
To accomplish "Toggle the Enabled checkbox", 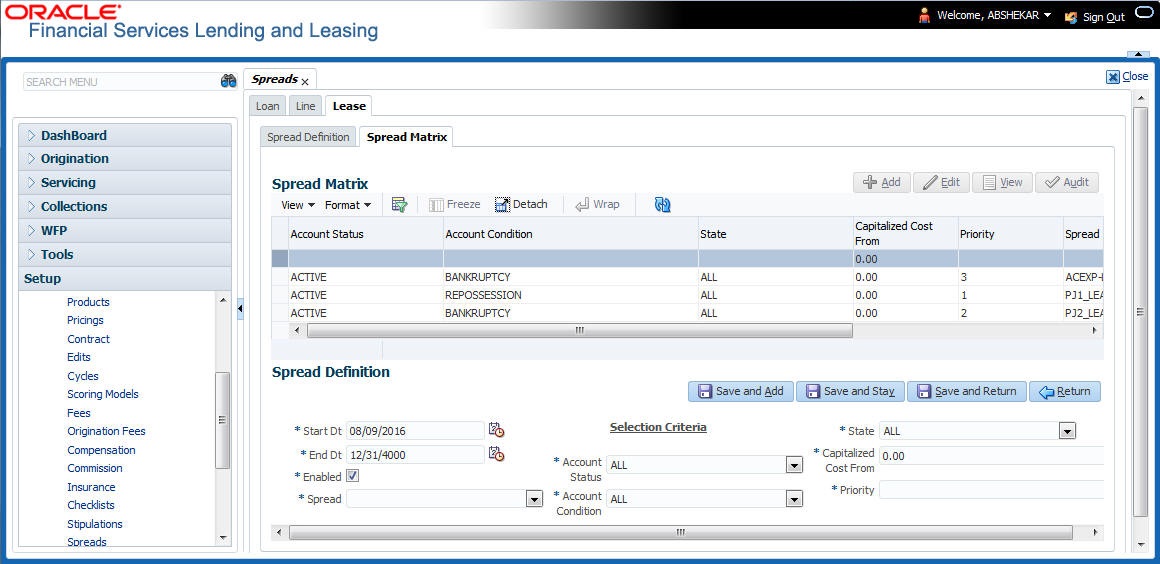I will pyautogui.click(x=352, y=477).
